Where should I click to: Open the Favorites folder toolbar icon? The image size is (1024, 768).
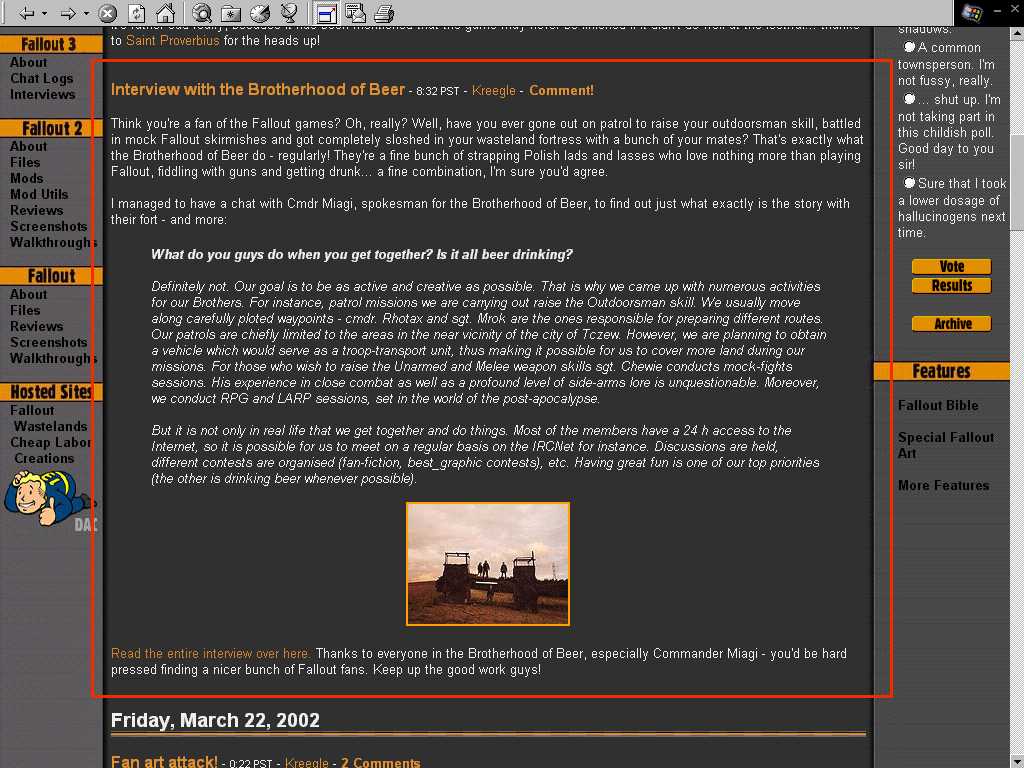pyautogui.click(x=231, y=13)
